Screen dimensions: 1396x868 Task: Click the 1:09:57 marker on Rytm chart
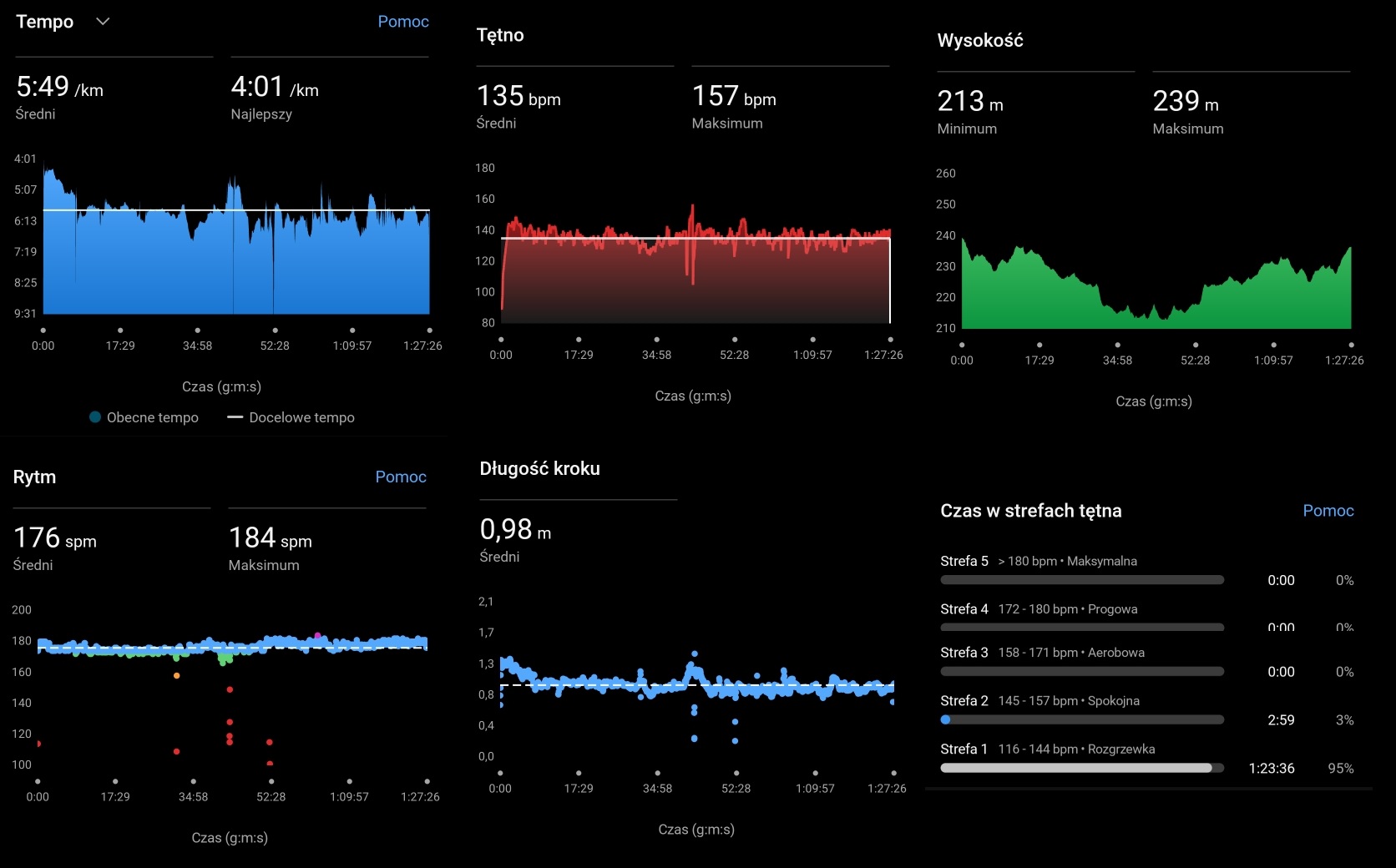pyautogui.click(x=349, y=782)
